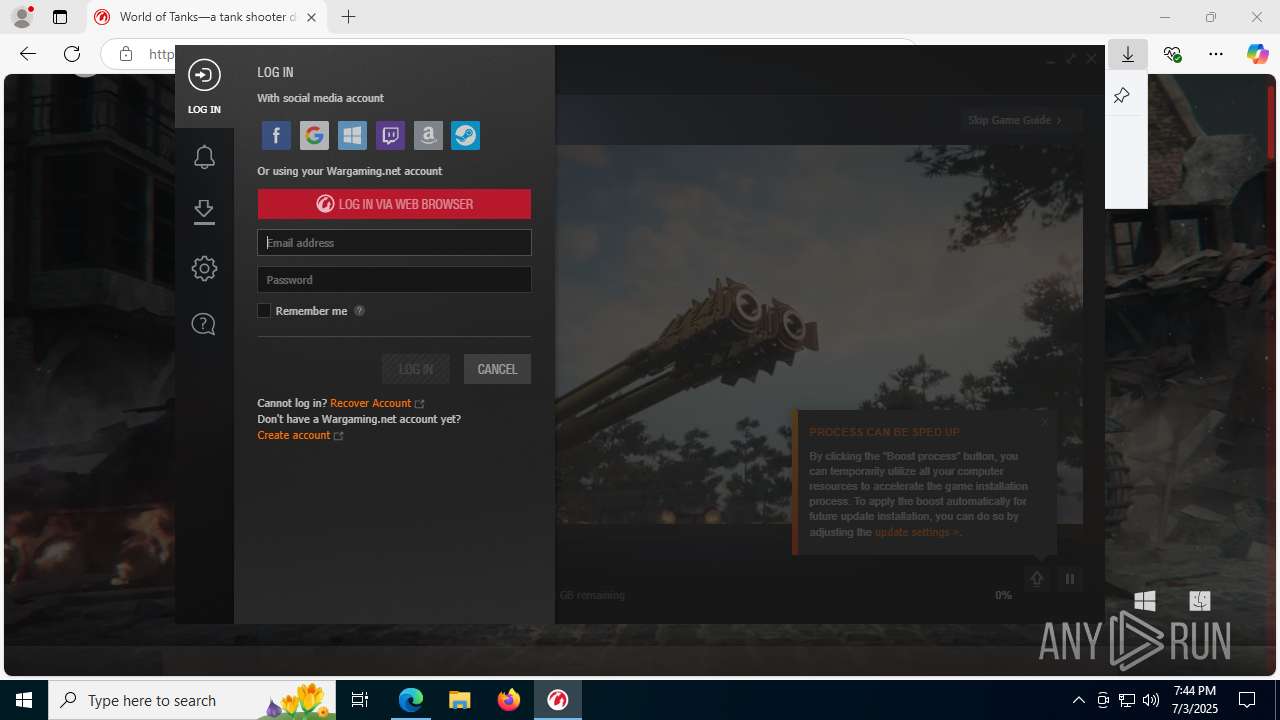The width and height of the screenshot is (1280, 720).
Task: Choose Google sign-in icon
Action: pos(314,135)
